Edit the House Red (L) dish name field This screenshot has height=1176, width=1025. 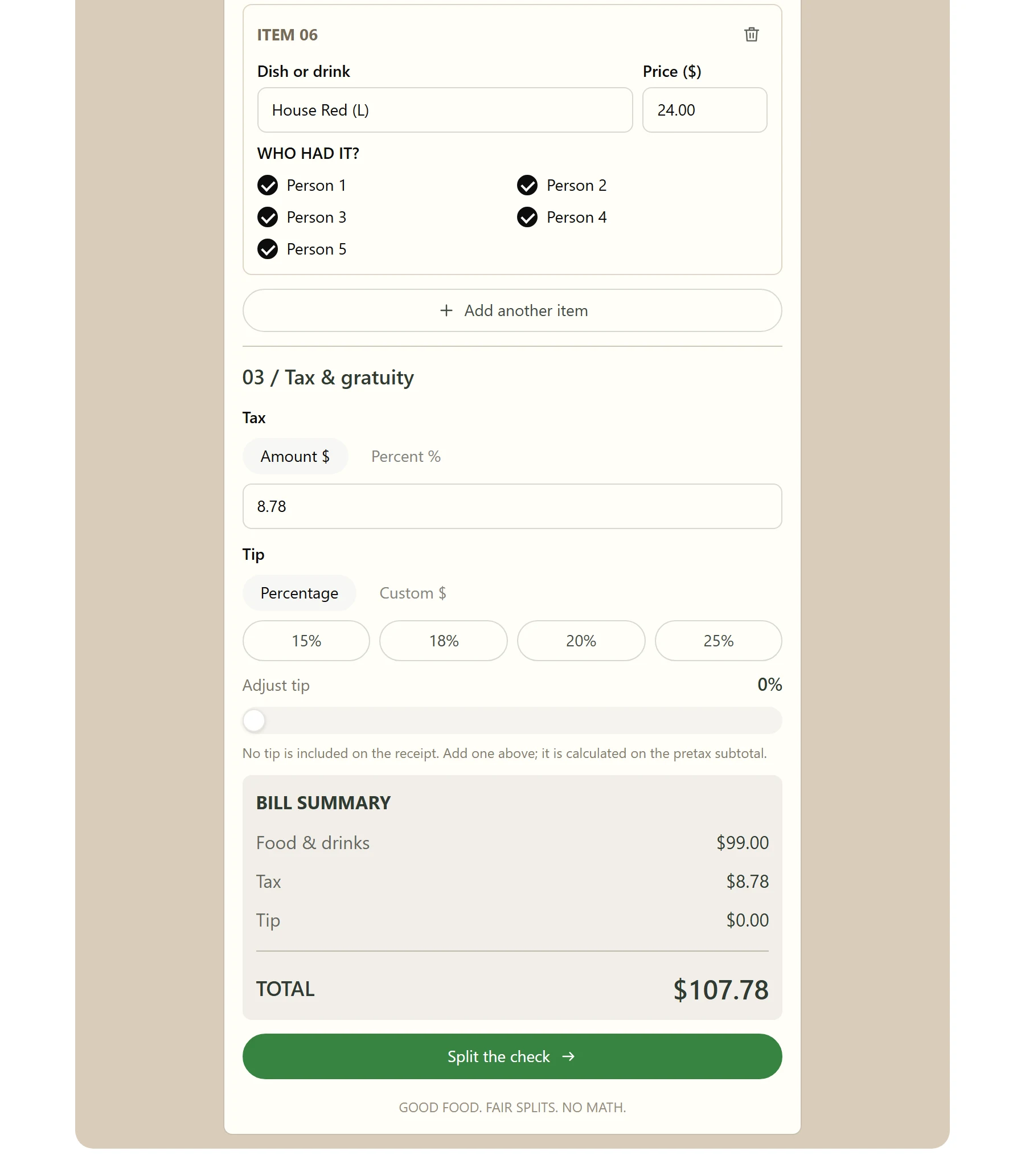click(445, 110)
